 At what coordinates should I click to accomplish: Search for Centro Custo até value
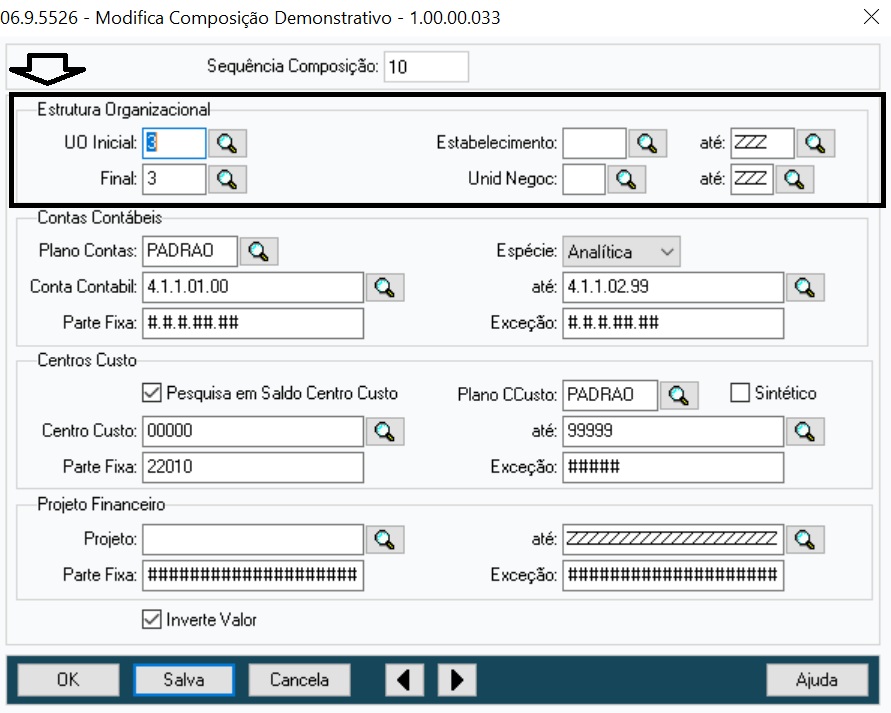[805, 431]
